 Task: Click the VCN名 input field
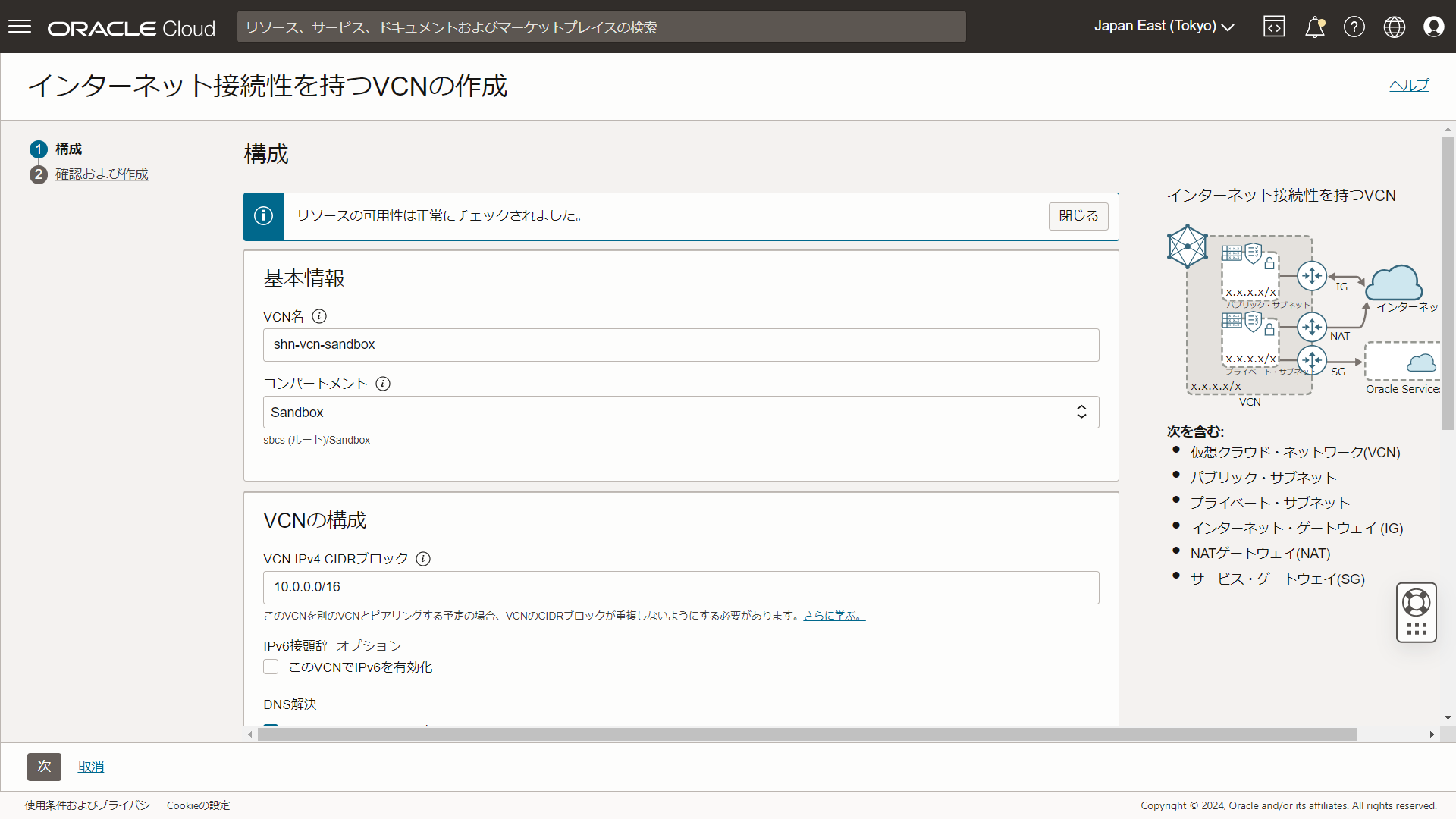point(681,345)
